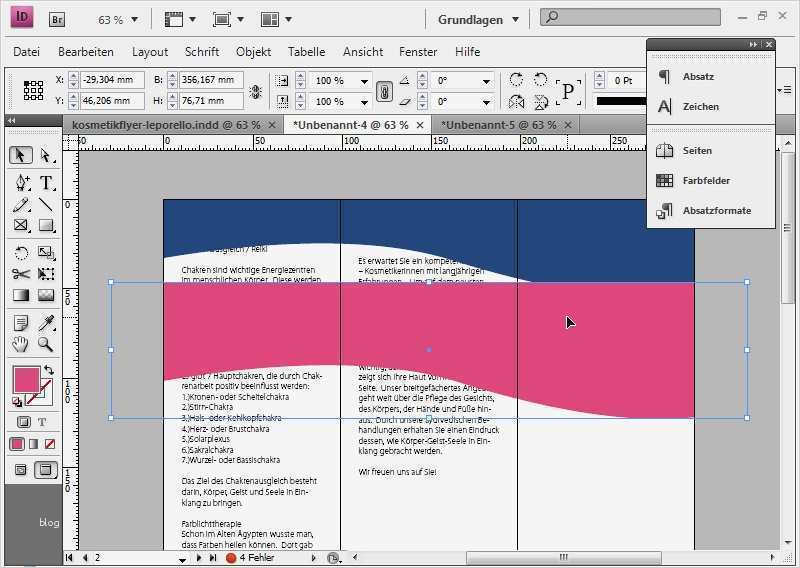Click the X position field -29,304 mm
This screenshot has height=568, width=800.
[112, 80]
